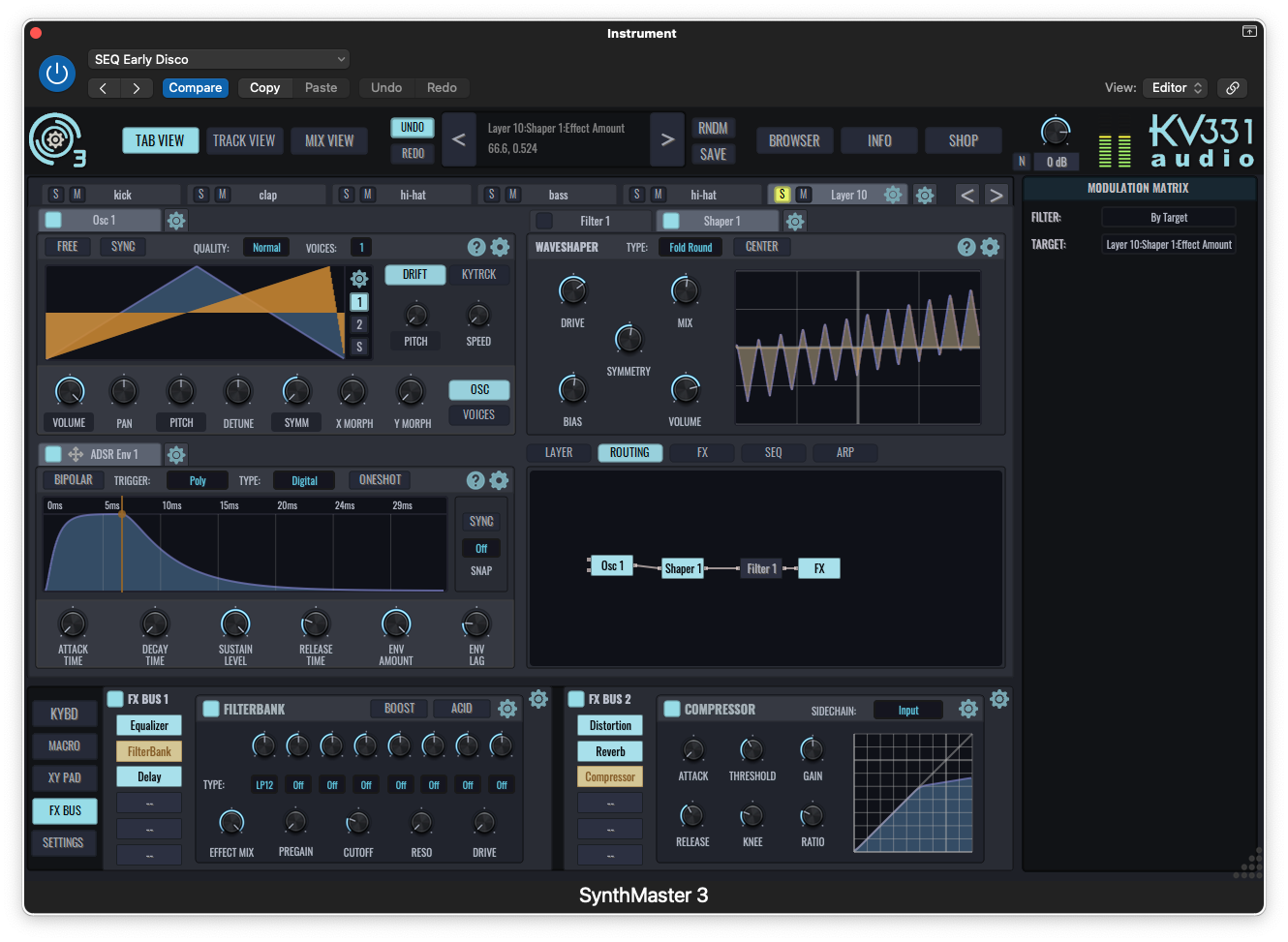Enable DRIFT on Osc 1
Viewport: 1288px width, 942px height.
point(414,274)
